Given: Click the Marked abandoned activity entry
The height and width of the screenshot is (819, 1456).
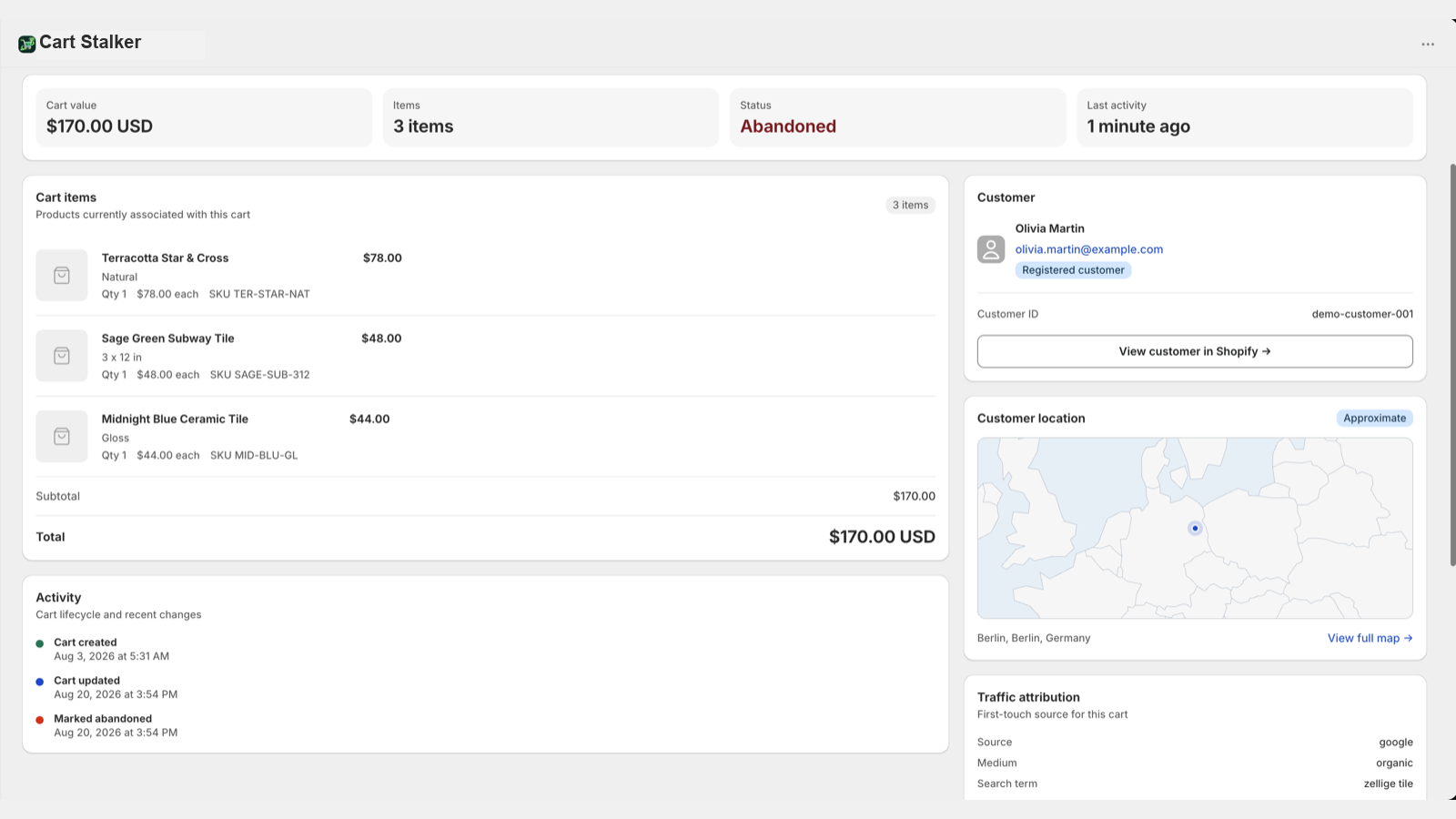Looking at the screenshot, I should pyautogui.click(x=116, y=725).
